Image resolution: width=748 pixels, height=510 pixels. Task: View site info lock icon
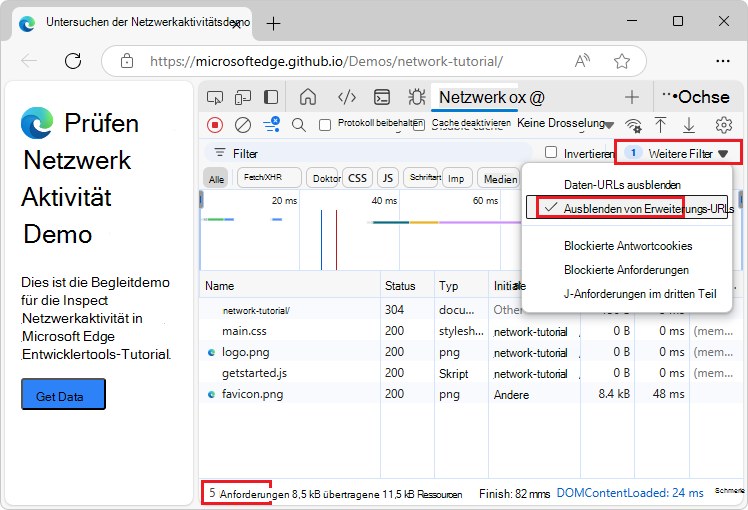pos(127,61)
